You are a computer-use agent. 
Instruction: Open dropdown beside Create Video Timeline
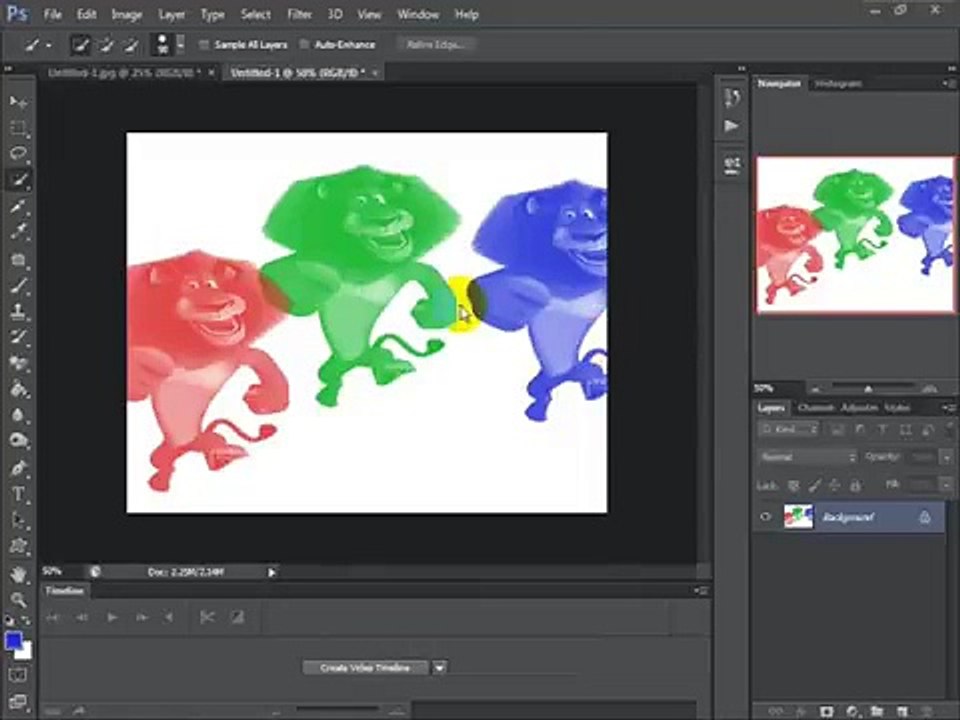click(440, 668)
